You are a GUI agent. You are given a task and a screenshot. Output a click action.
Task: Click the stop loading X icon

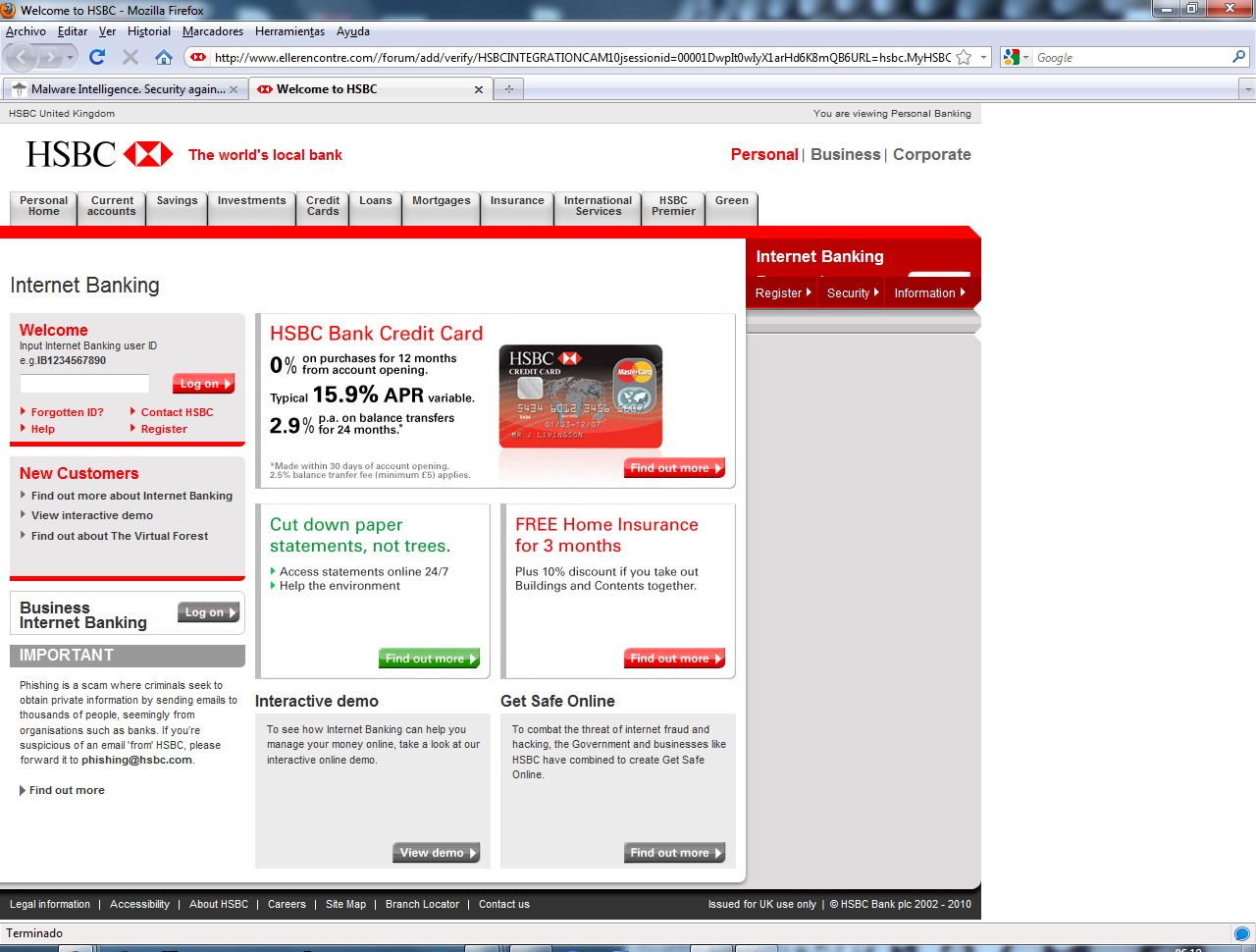pos(130,57)
